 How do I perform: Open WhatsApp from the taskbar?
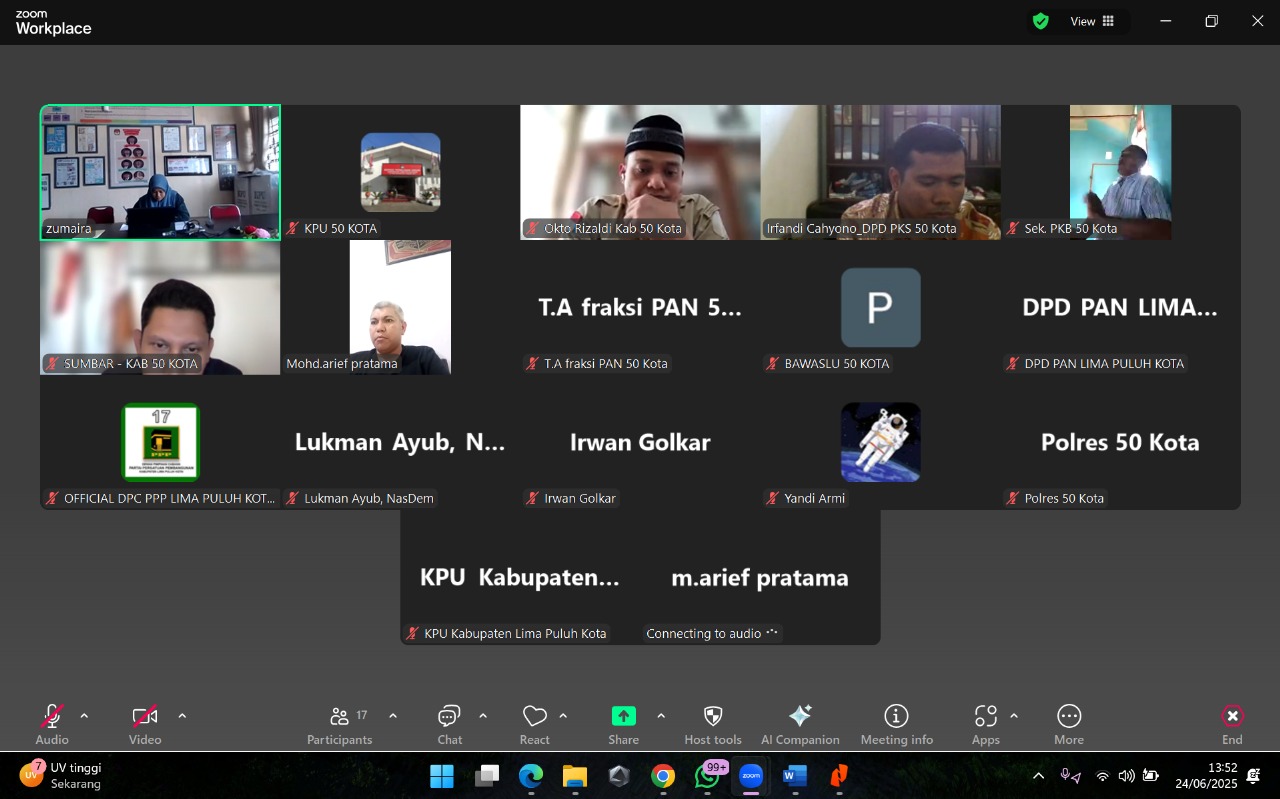click(707, 776)
